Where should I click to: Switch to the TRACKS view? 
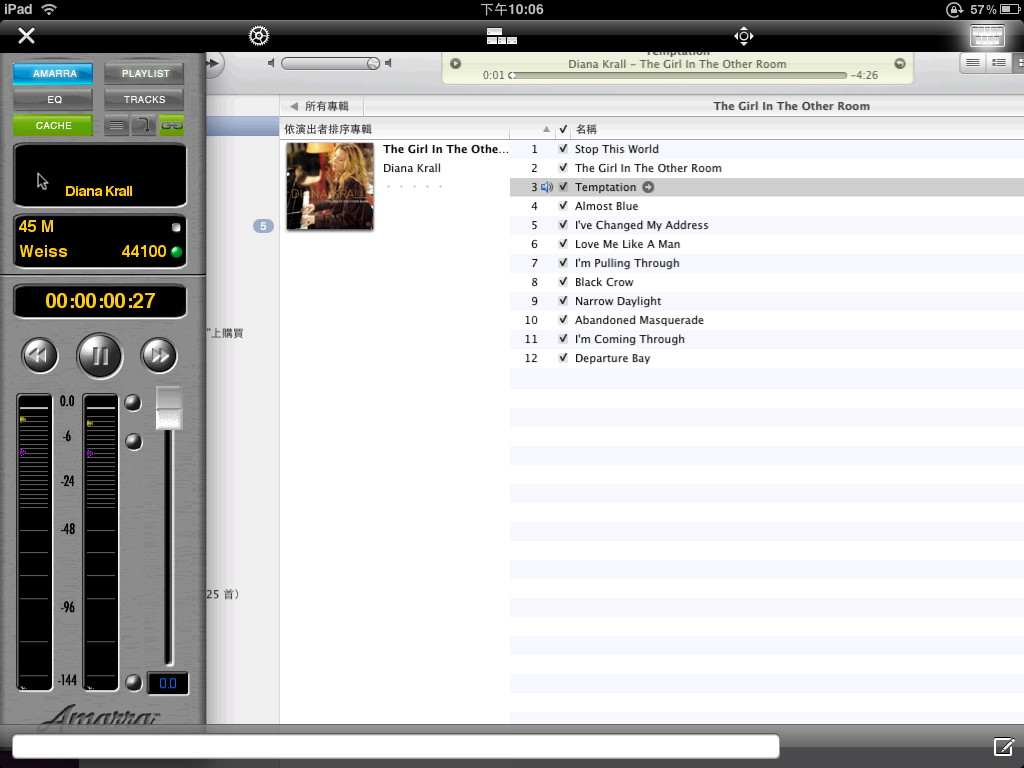click(x=144, y=99)
